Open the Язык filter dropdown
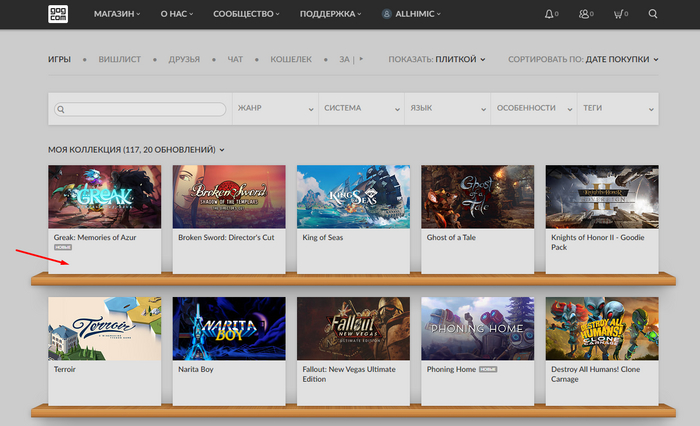The width and height of the screenshot is (700, 426). tap(446, 108)
